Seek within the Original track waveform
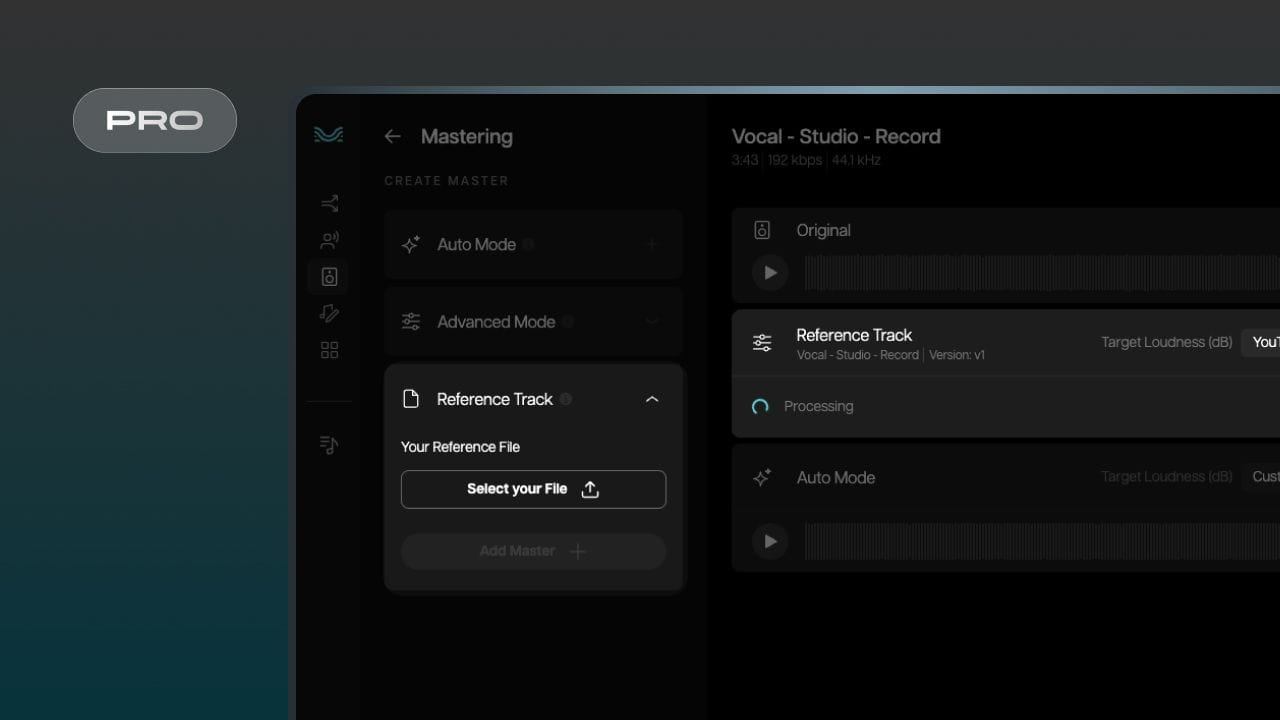The width and height of the screenshot is (1280, 720). click(x=1040, y=272)
